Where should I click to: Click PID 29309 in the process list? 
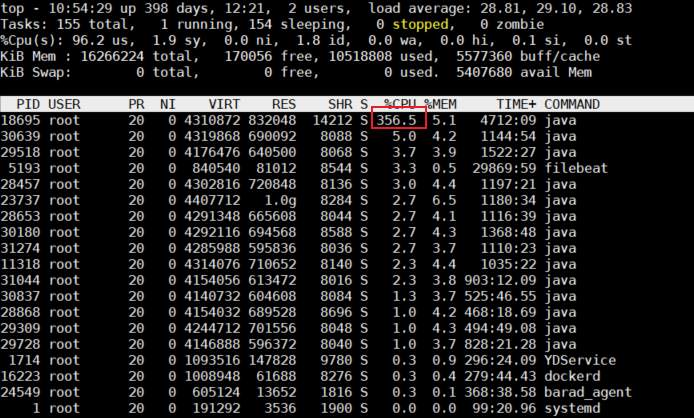[x=20, y=328]
